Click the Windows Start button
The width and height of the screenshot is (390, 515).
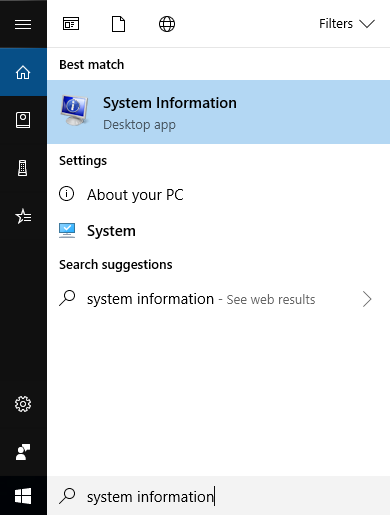(23, 496)
